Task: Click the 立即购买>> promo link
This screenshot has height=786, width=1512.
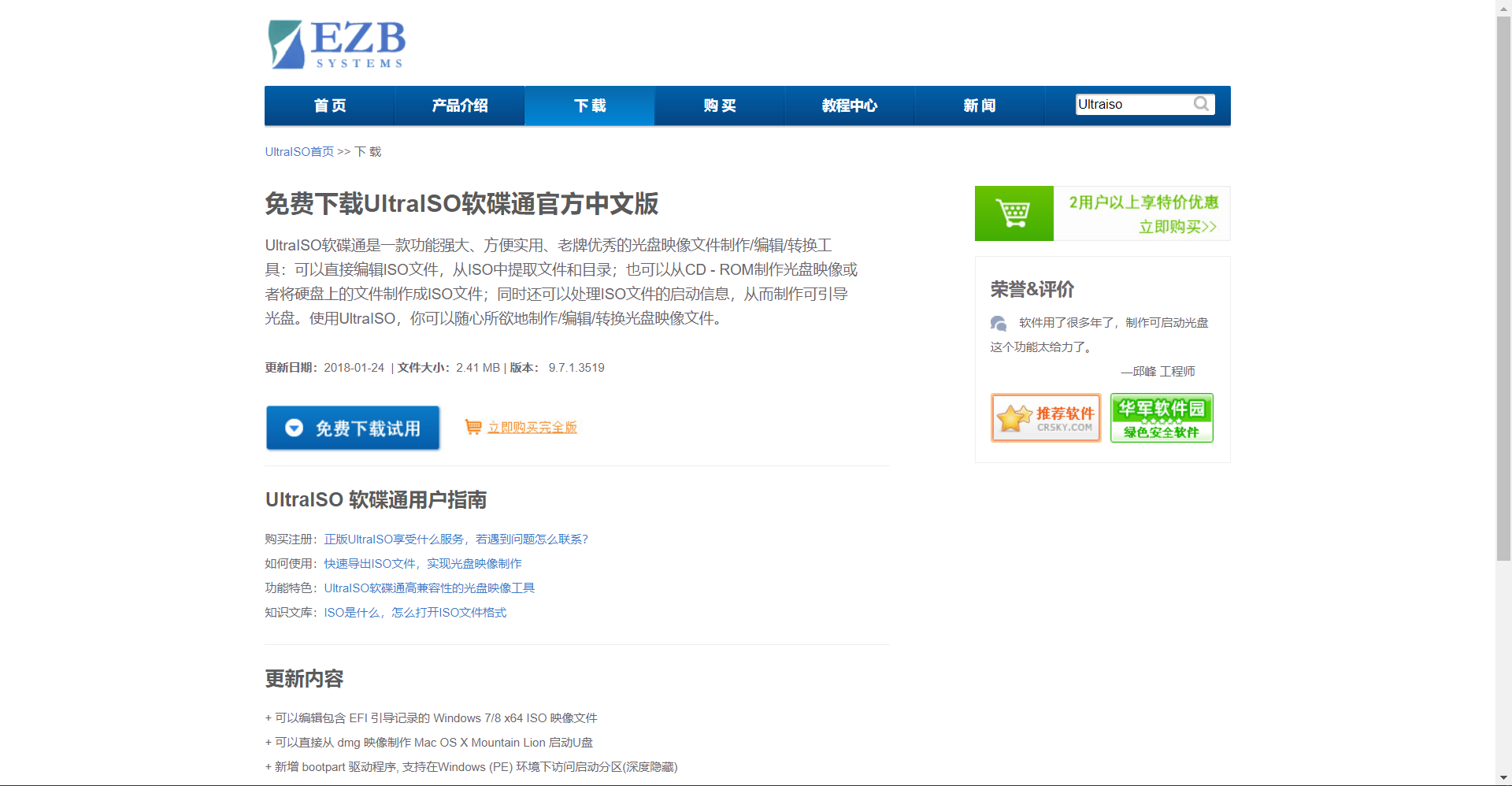Action: click(1177, 227)
